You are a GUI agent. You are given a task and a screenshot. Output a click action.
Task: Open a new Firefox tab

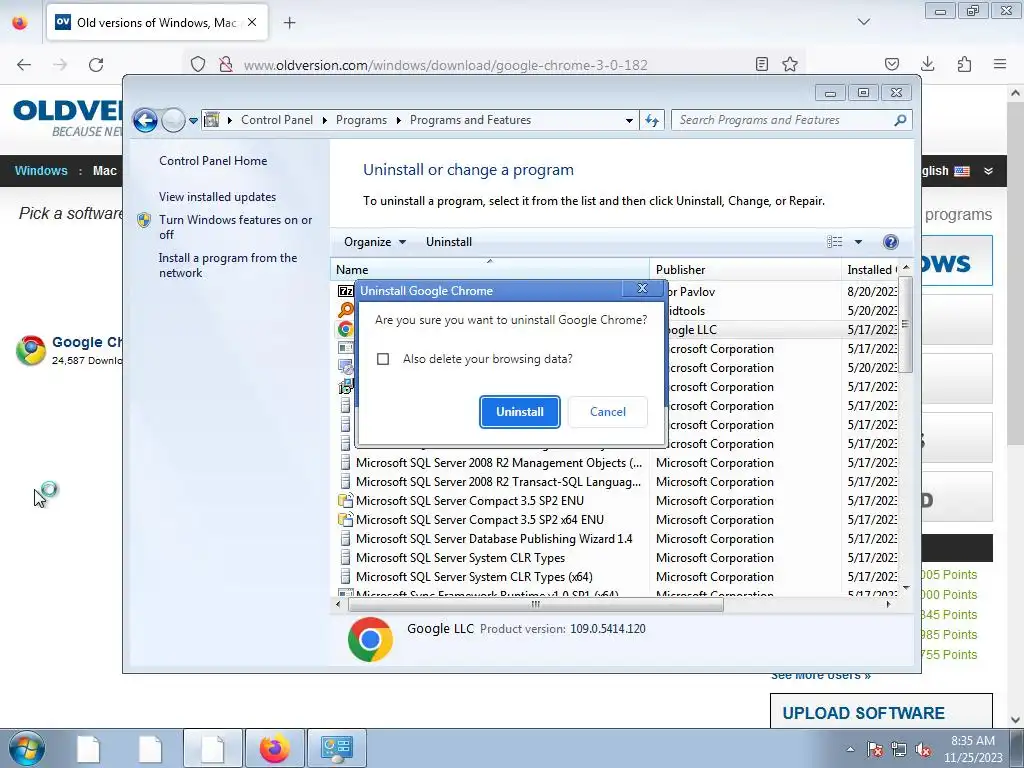289,23
